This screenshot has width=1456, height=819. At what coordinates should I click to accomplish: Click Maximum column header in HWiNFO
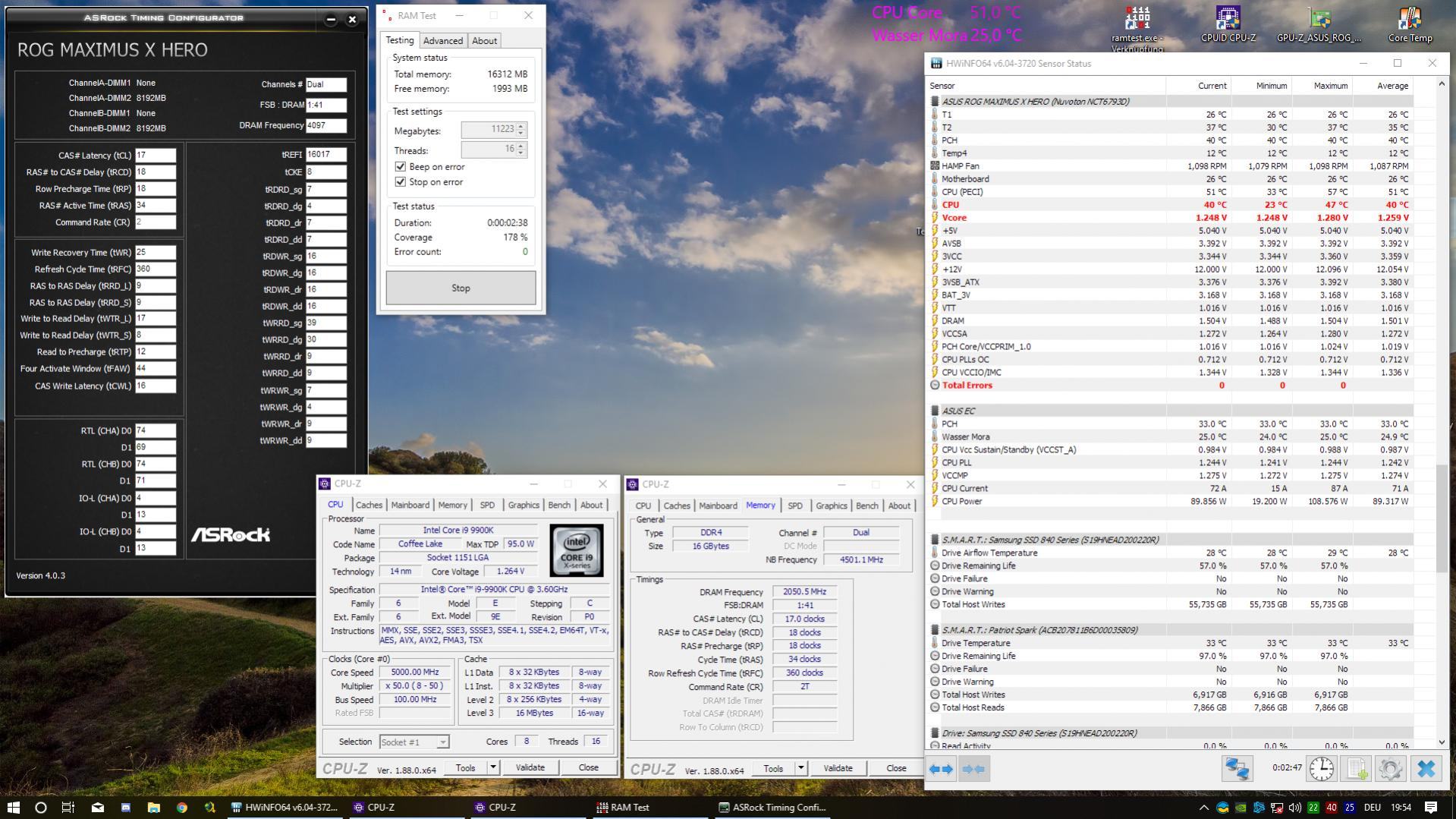point(1322,86)
